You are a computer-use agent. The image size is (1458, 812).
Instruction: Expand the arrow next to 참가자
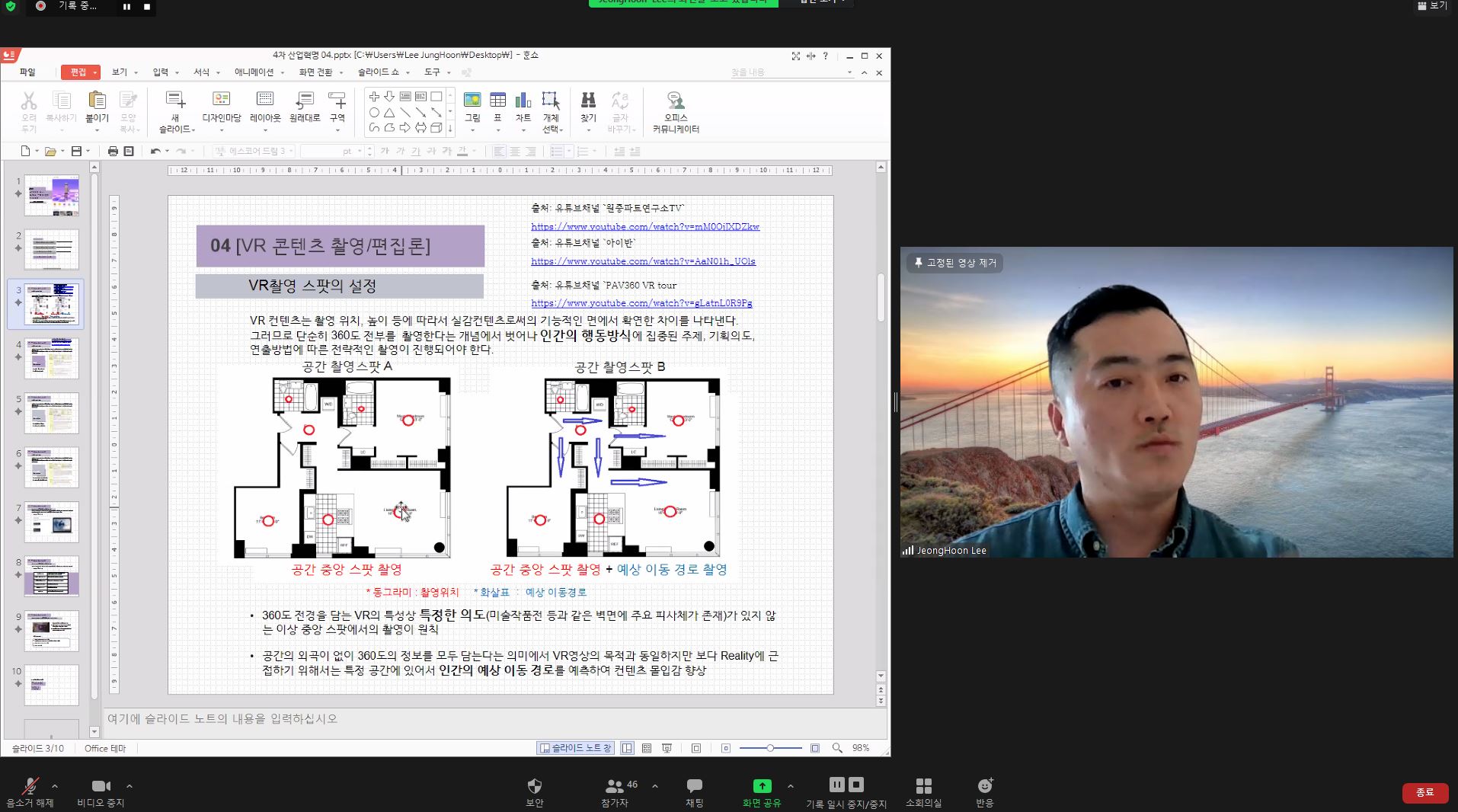coord(655,785)
